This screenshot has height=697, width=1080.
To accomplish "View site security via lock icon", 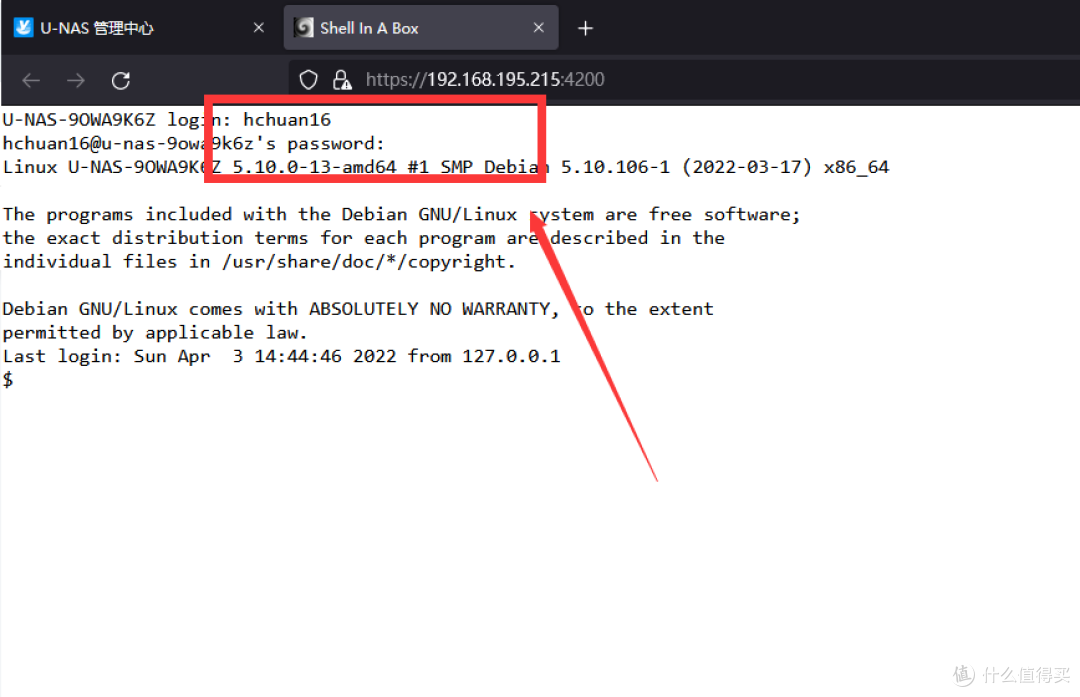I will [x=341, y=80].
